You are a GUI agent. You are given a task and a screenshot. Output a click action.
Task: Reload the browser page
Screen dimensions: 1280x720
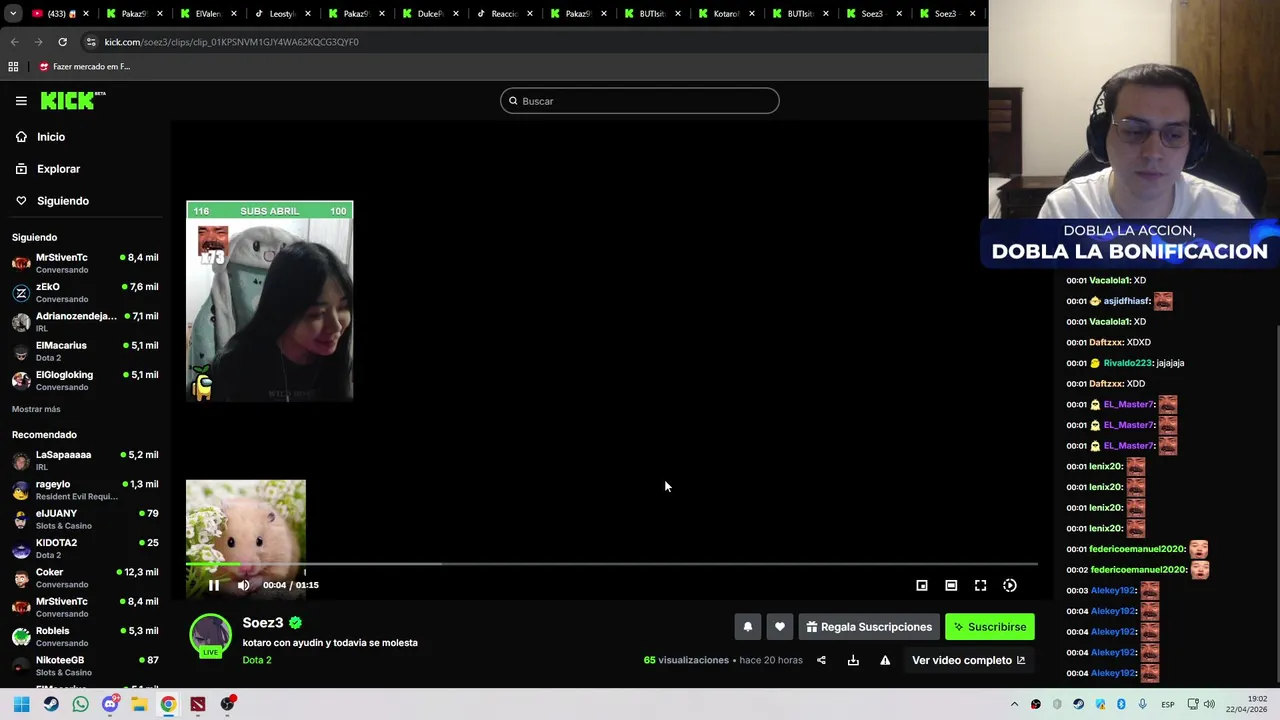tap(62, 42)
